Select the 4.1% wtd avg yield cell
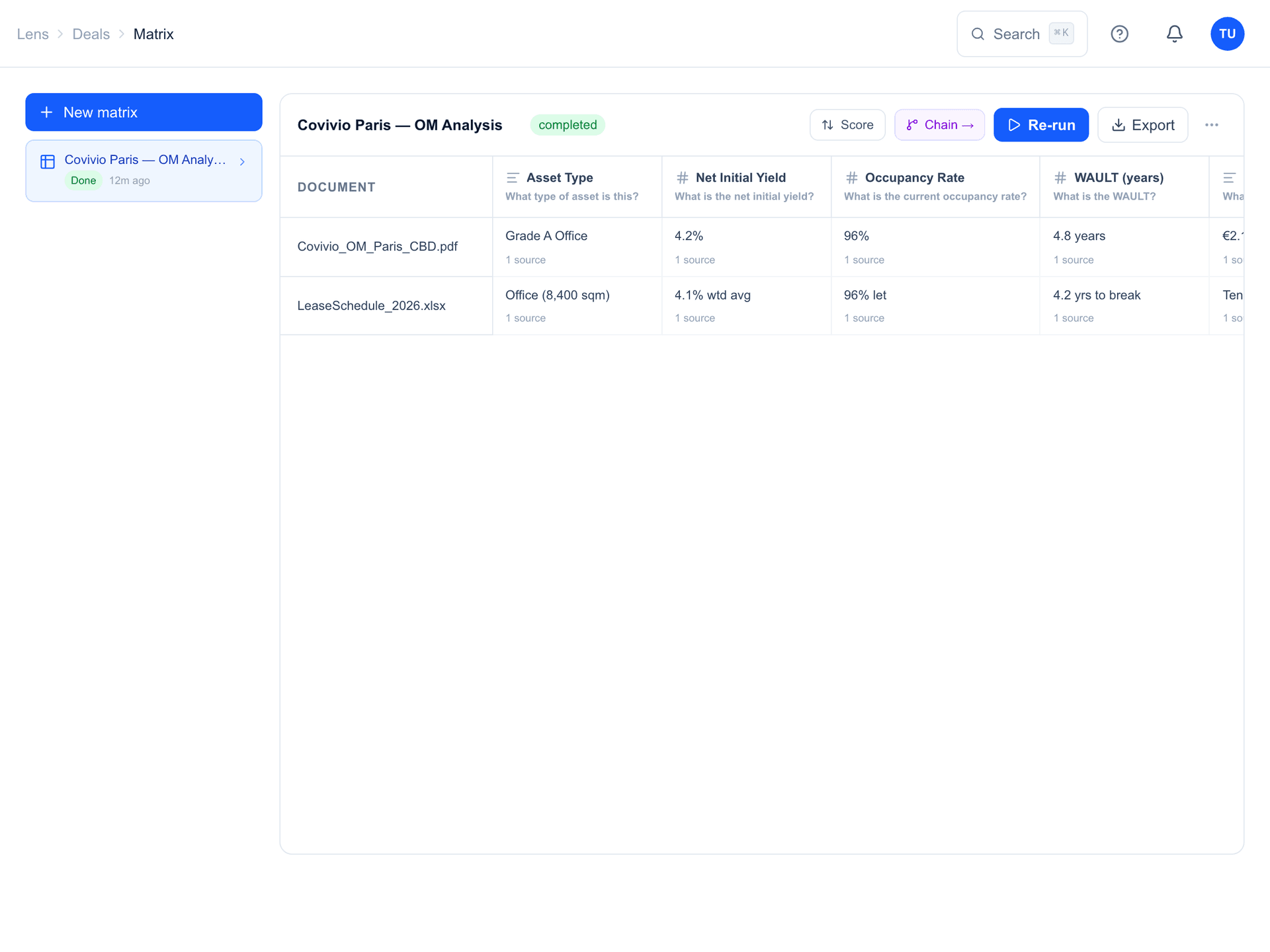 [x=746, y=305]
